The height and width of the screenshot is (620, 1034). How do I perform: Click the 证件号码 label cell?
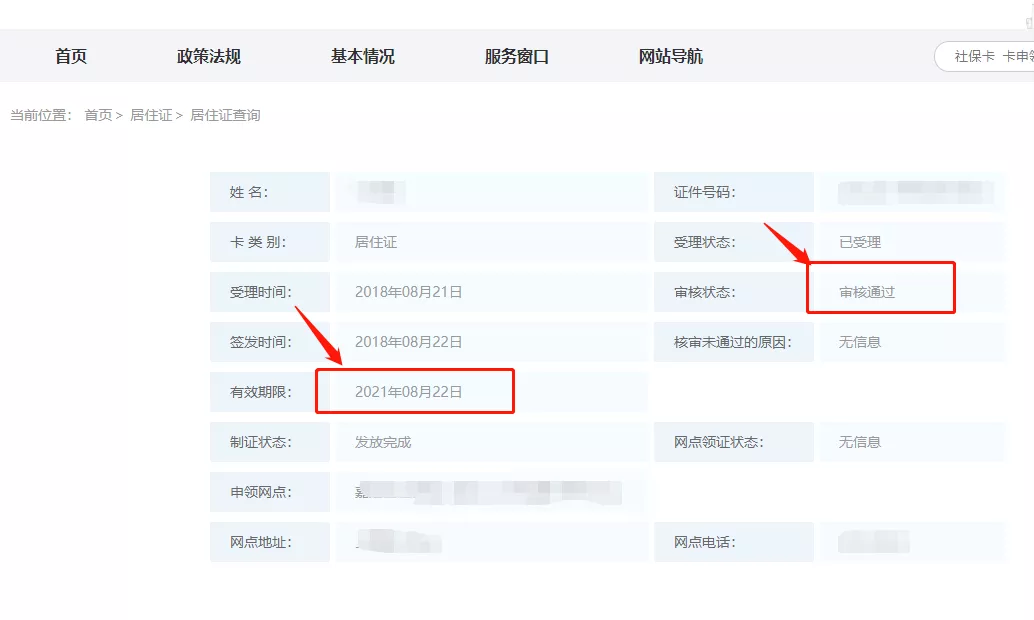(733, 192)
